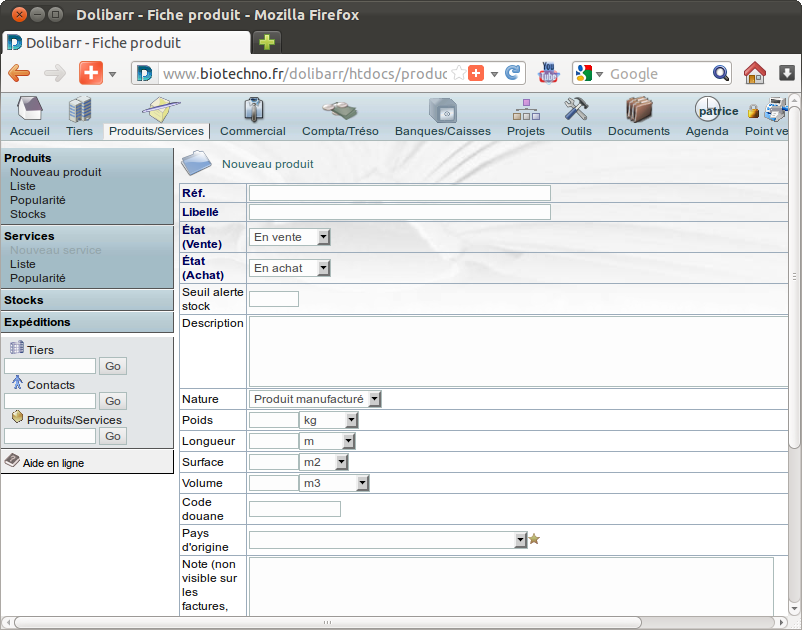Open a new browser tab
Image resolution: width=802 pixels, height=630 pixels.
point(267,42)
